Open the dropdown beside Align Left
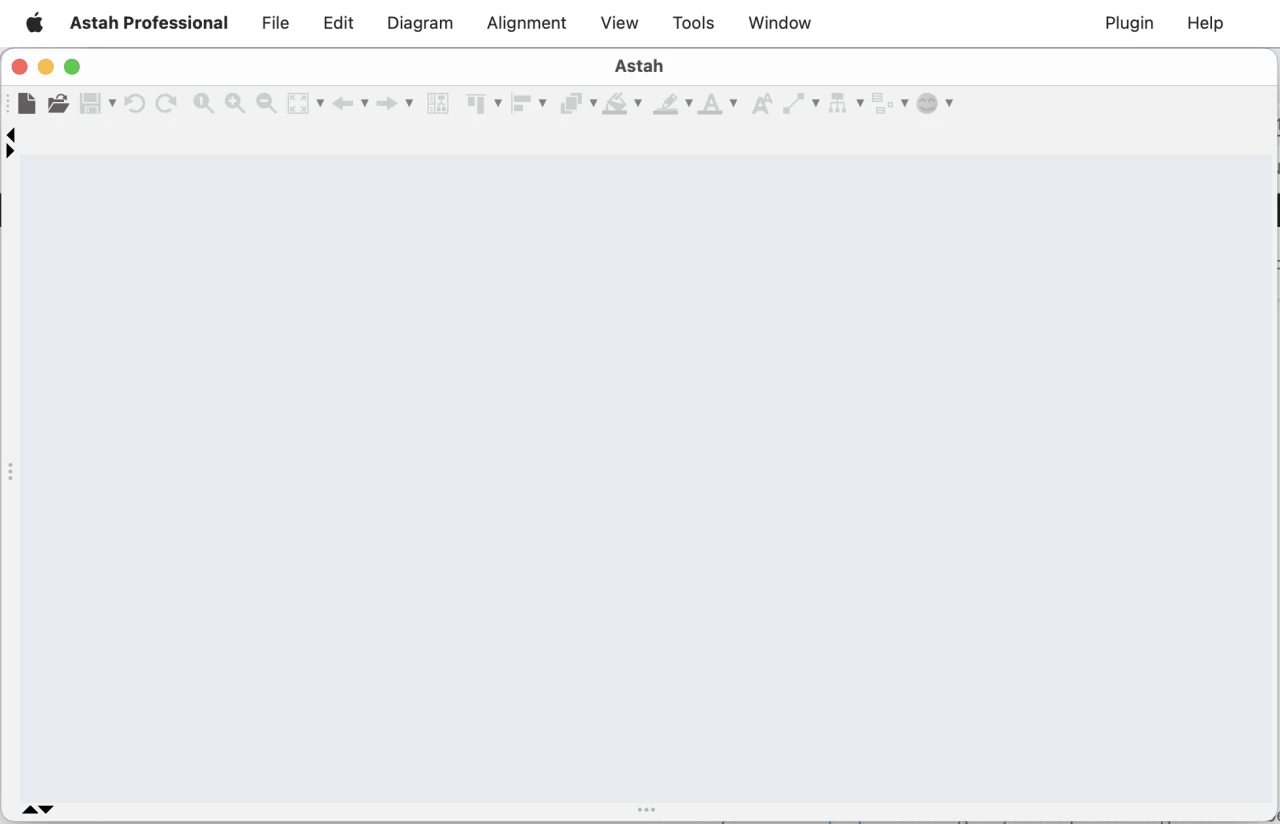This screenshot has height=824, width=1280. (x=543, y=103)
